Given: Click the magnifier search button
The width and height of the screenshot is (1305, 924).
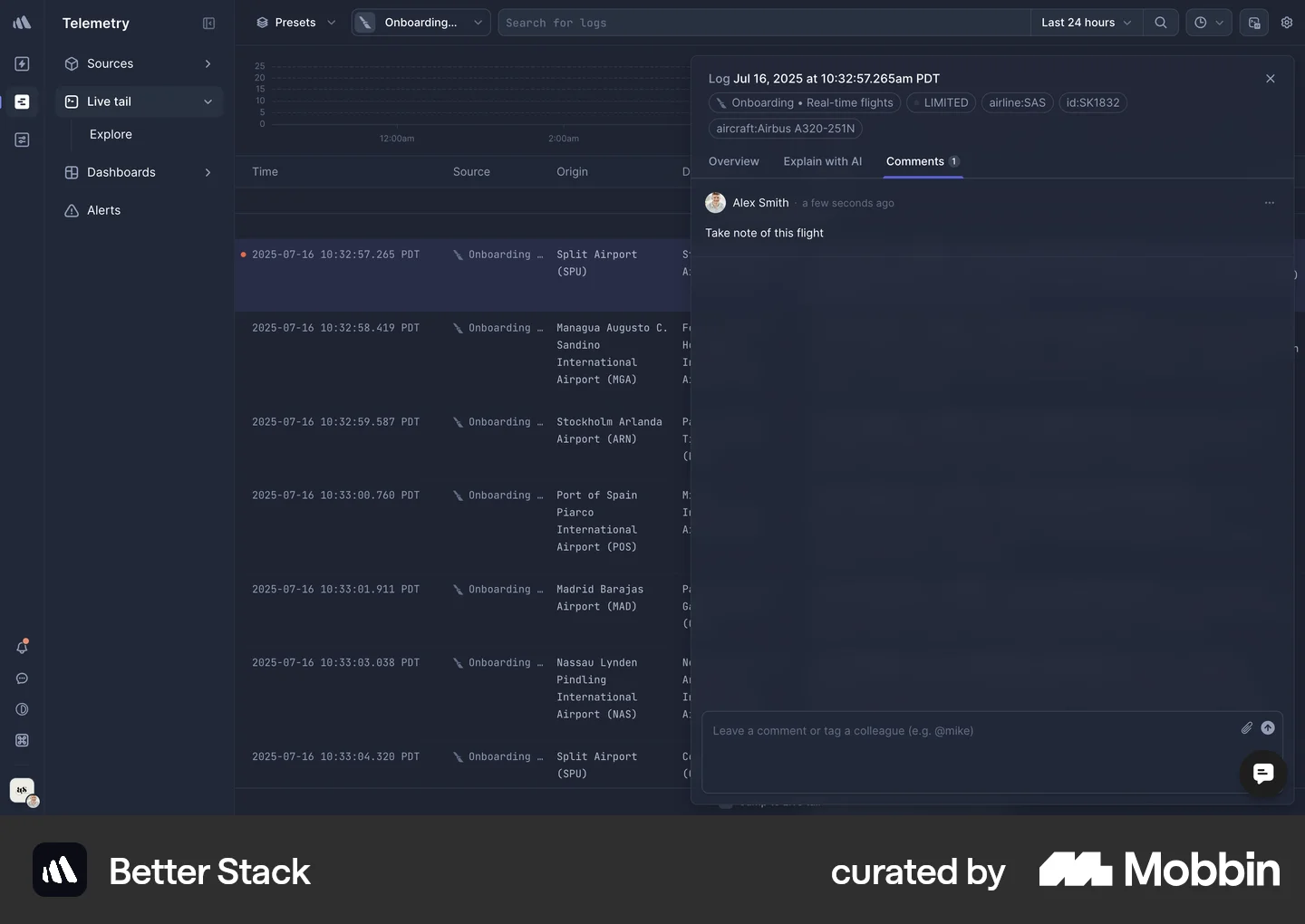Looking at the screenshot, I should coord(1160,23).
